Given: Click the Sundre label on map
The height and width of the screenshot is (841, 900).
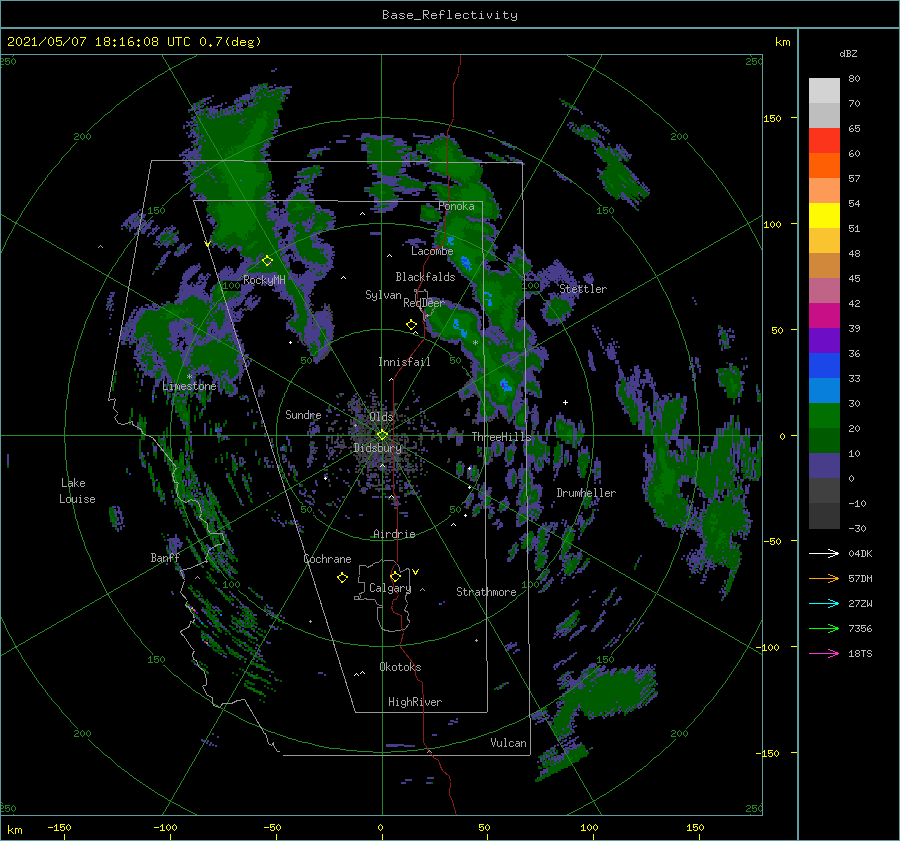Looking at the screenshot, I should [x=303, y=414].
